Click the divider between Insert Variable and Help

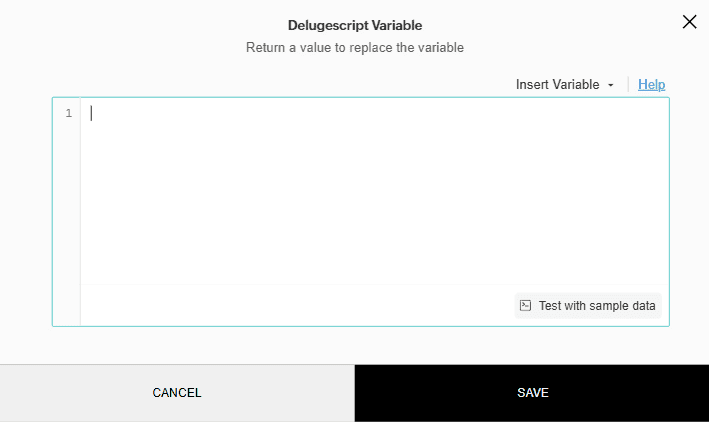pos(628,85)
